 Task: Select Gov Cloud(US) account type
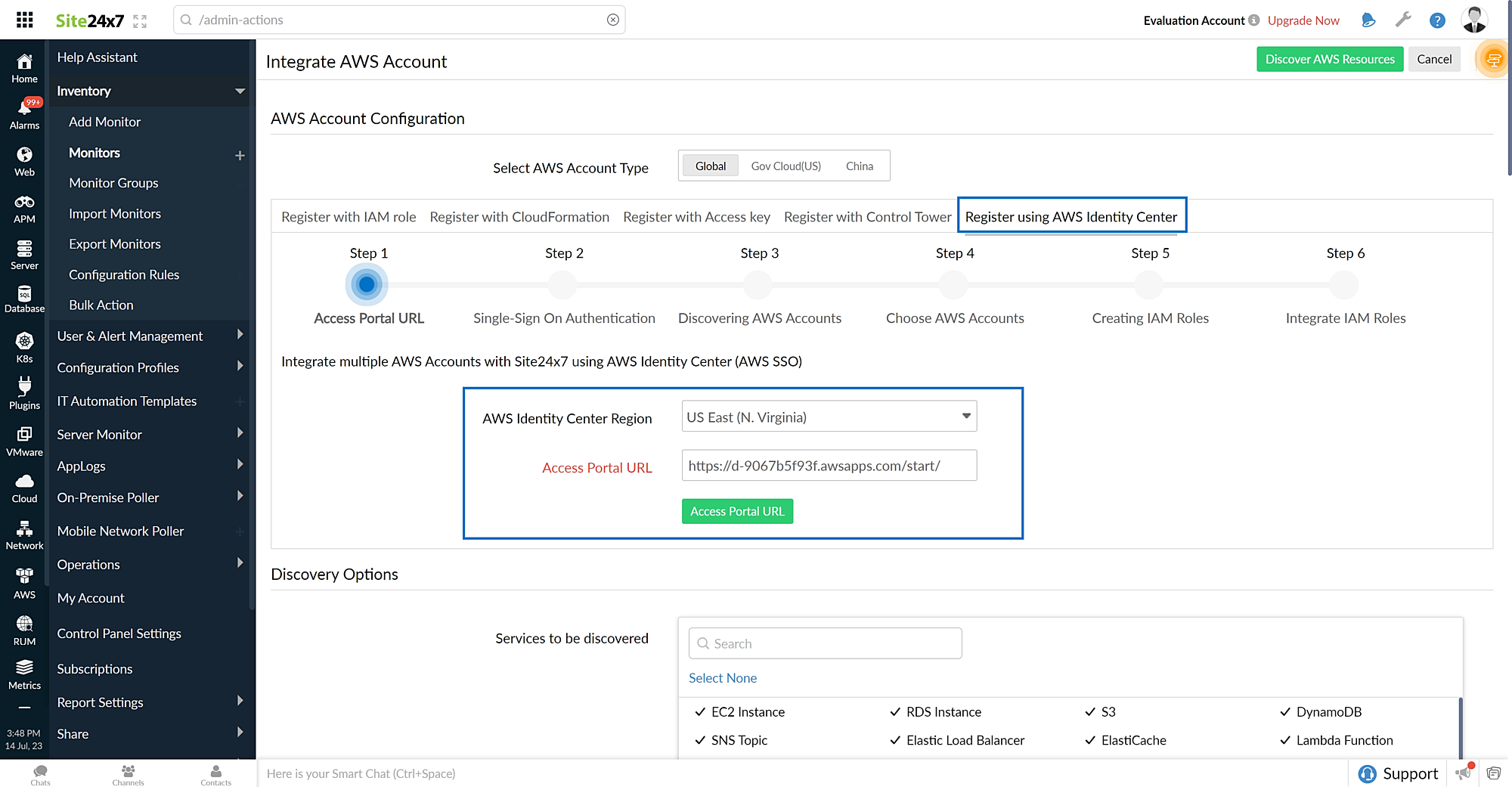[x=785, y=166]
